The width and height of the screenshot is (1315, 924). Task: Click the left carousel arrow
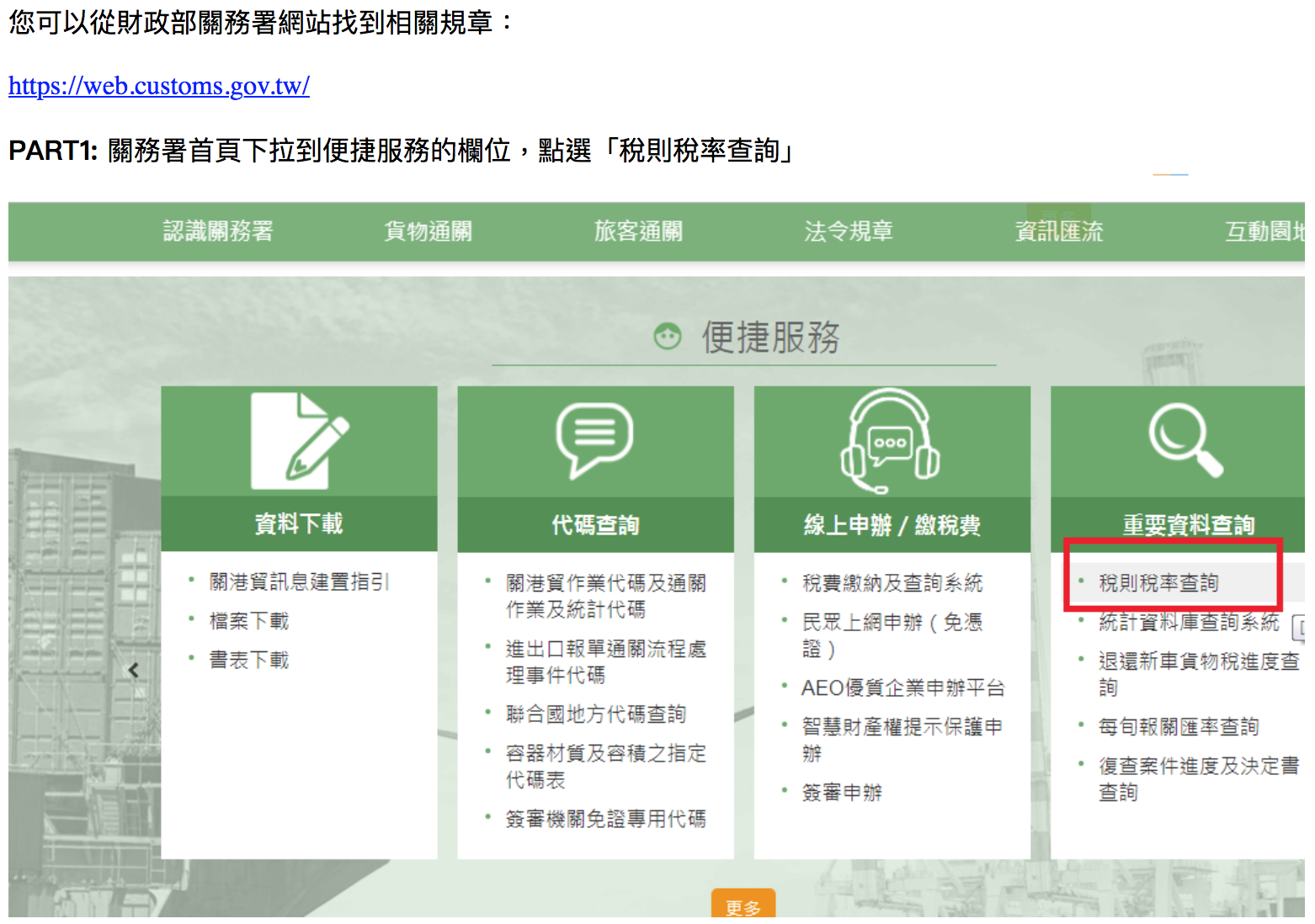[134, 670]
